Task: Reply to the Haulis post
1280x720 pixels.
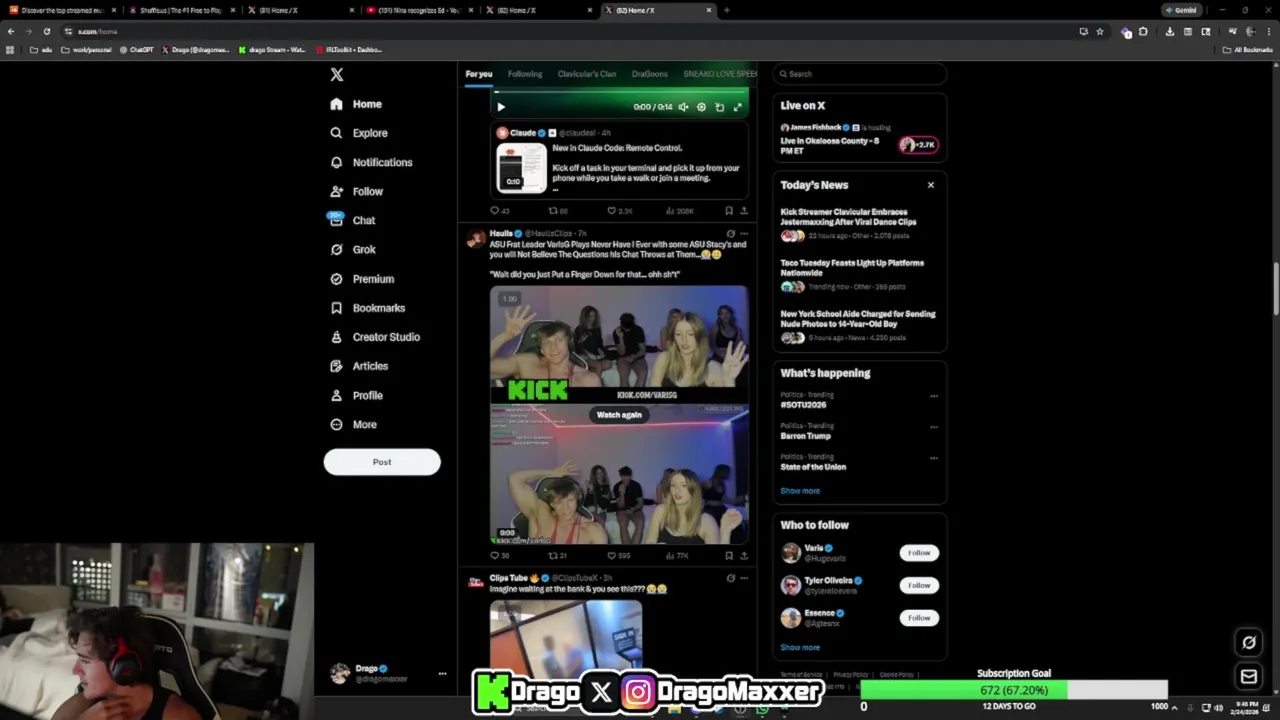Action: point(499,556)
